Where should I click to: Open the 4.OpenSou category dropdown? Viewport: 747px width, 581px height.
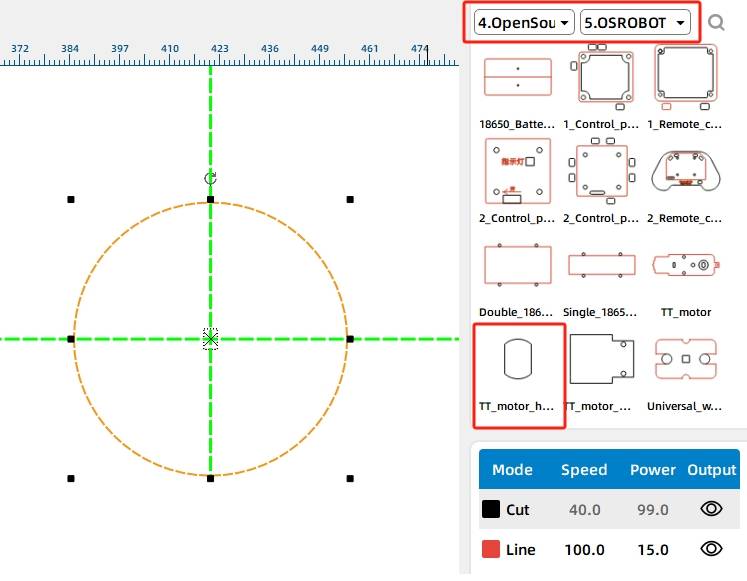524,22
